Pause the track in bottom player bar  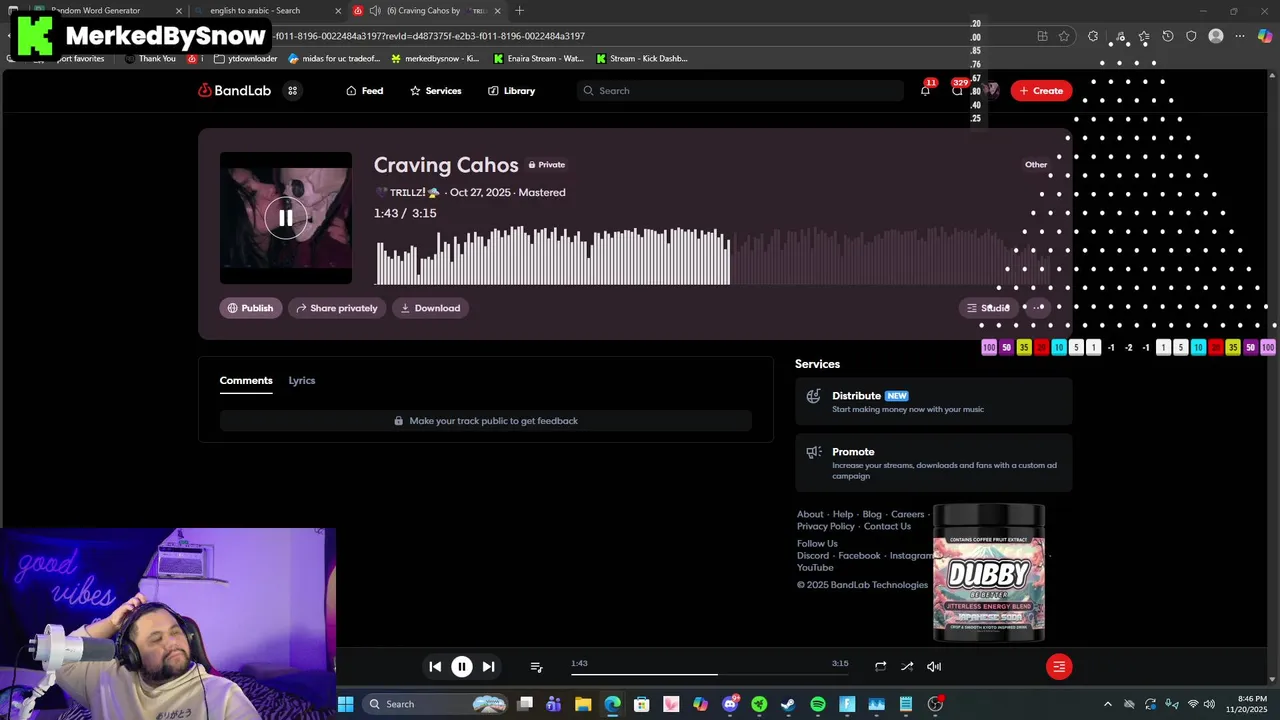[x=462, y=666]
